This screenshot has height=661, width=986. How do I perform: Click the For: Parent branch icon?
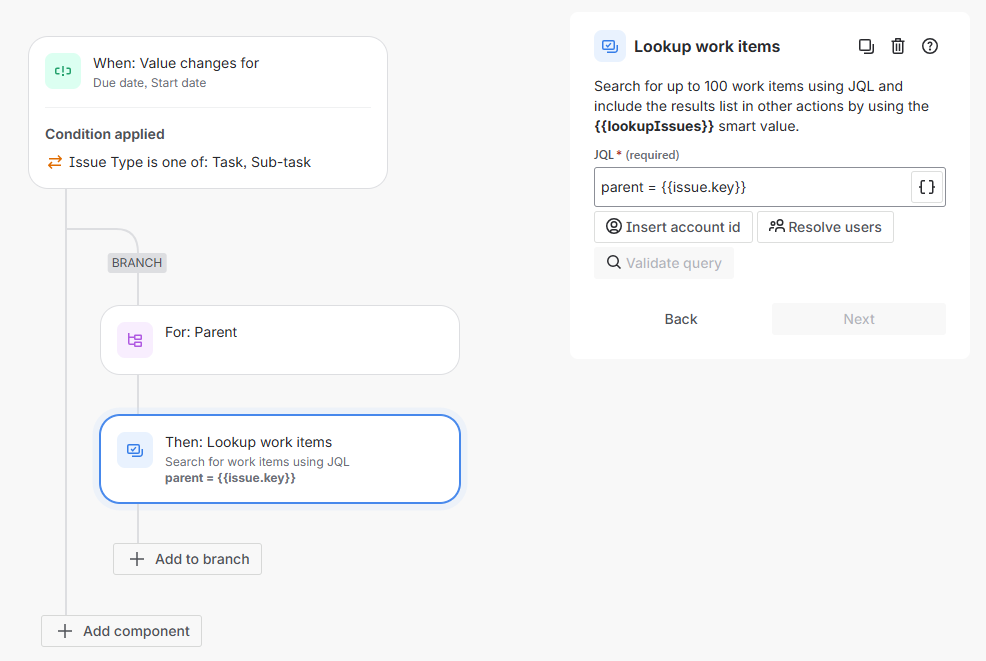coord(135,340)
